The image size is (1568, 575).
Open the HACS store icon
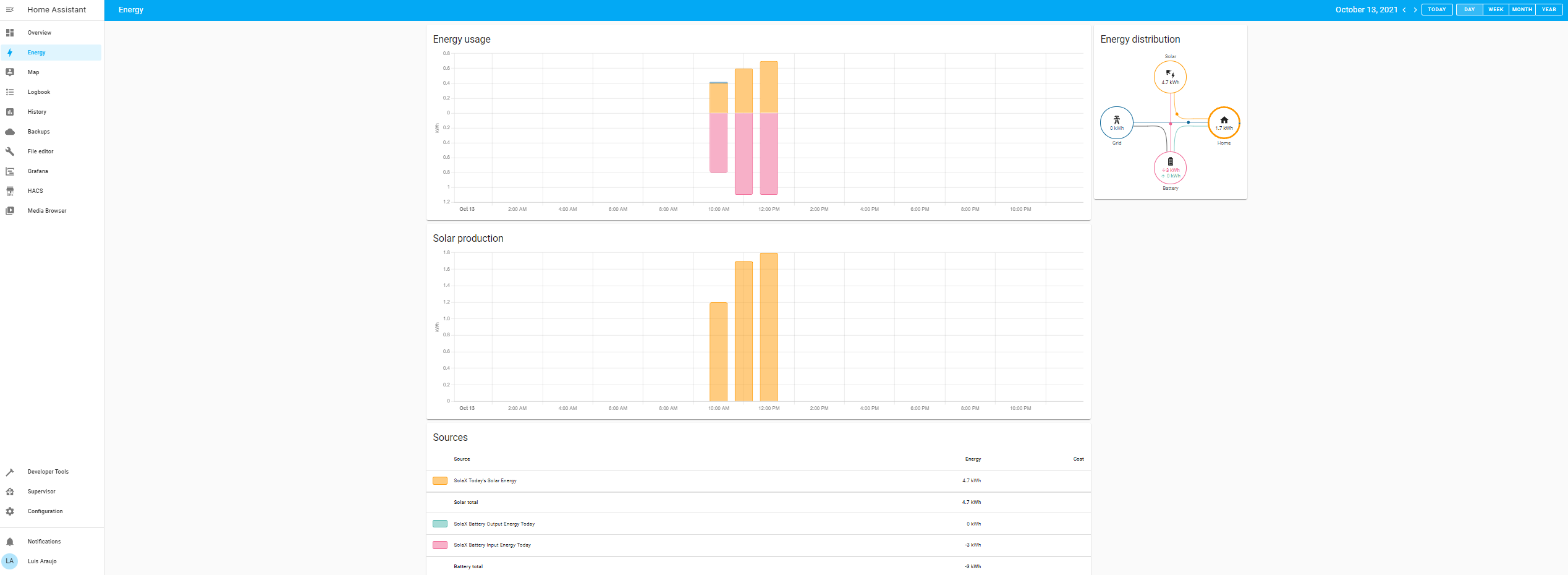[x=10, y=191]
